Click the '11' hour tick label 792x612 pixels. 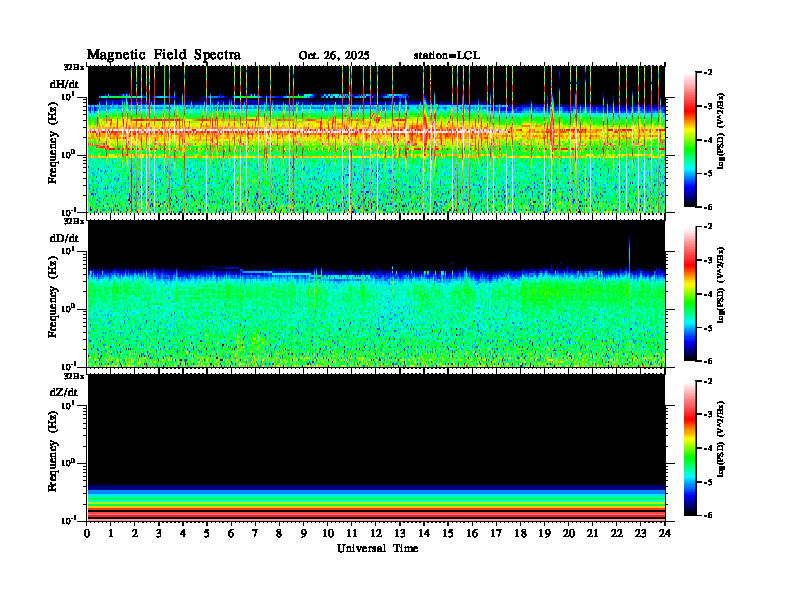pyautogui.click(x=352, y=533)
